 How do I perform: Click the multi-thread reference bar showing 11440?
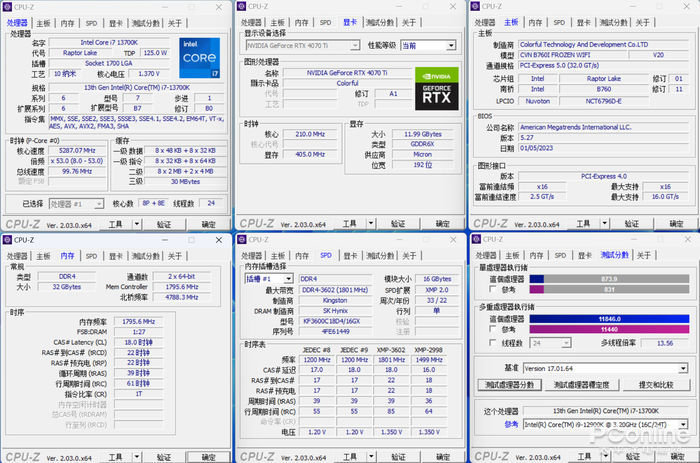(609, 329)
